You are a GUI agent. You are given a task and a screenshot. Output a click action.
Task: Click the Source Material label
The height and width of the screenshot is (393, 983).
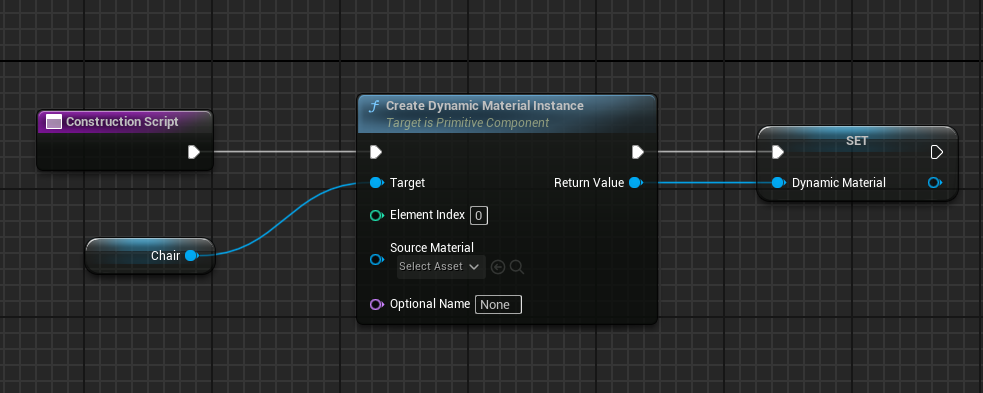click(431, 248)
